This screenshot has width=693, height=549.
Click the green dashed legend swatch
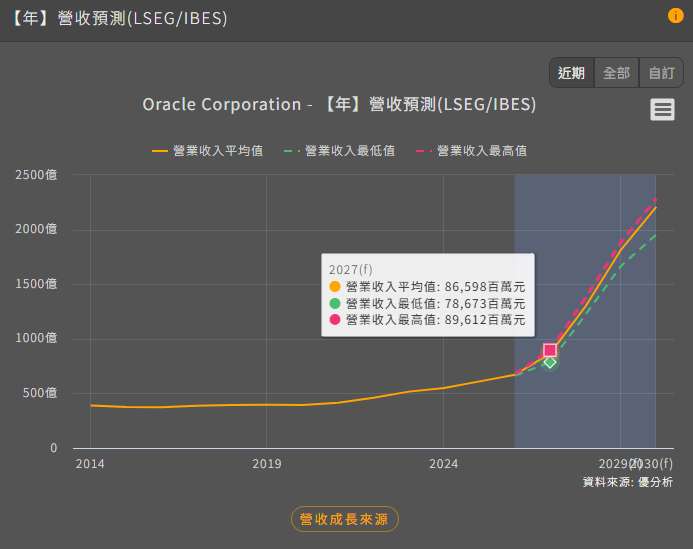click(x=292, y=151)
